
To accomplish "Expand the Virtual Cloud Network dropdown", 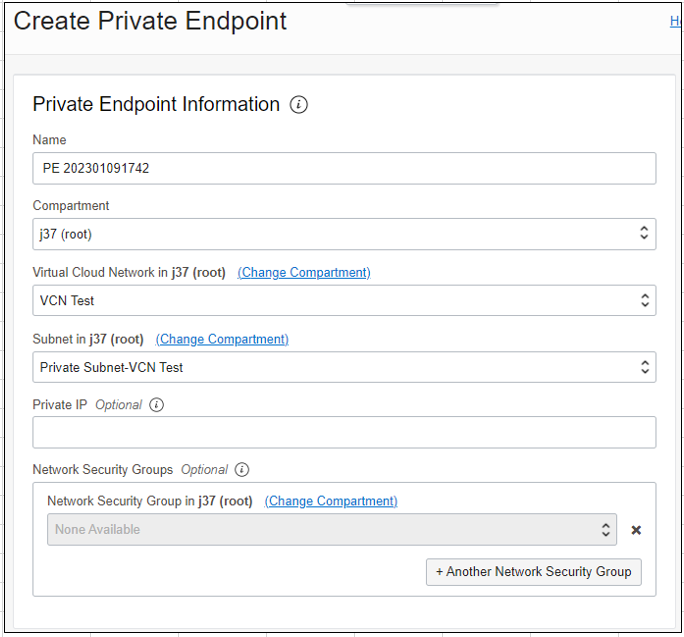I will [344, 300].
